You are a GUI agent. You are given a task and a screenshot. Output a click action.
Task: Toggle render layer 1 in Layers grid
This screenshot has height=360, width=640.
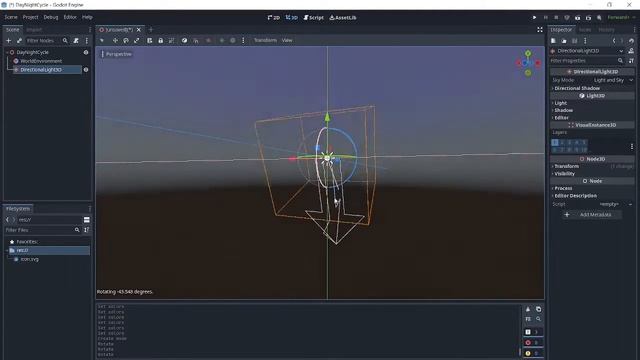point(555,142)
